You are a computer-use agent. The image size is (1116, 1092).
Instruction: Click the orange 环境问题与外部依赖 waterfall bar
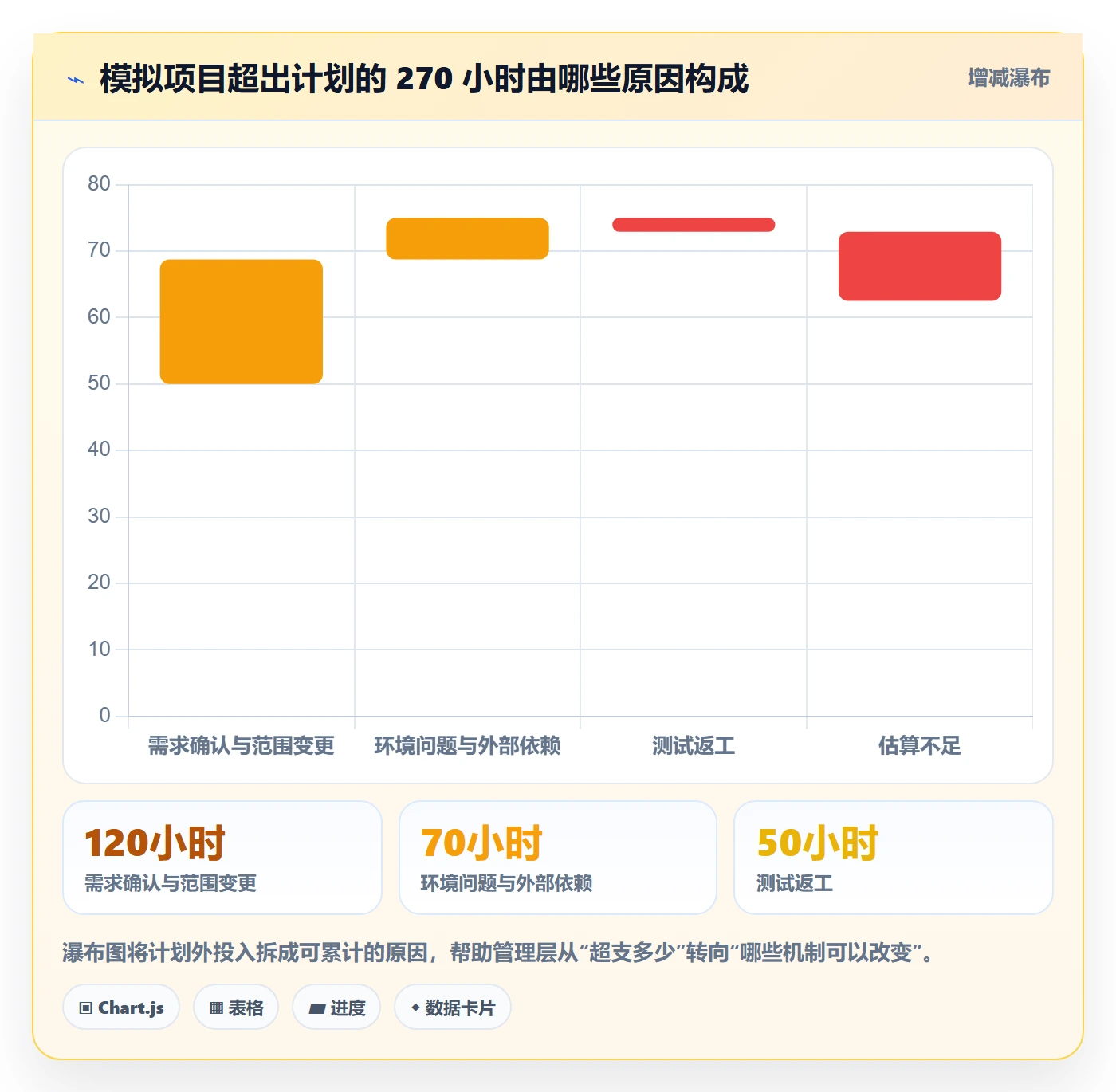coord(467,238)
